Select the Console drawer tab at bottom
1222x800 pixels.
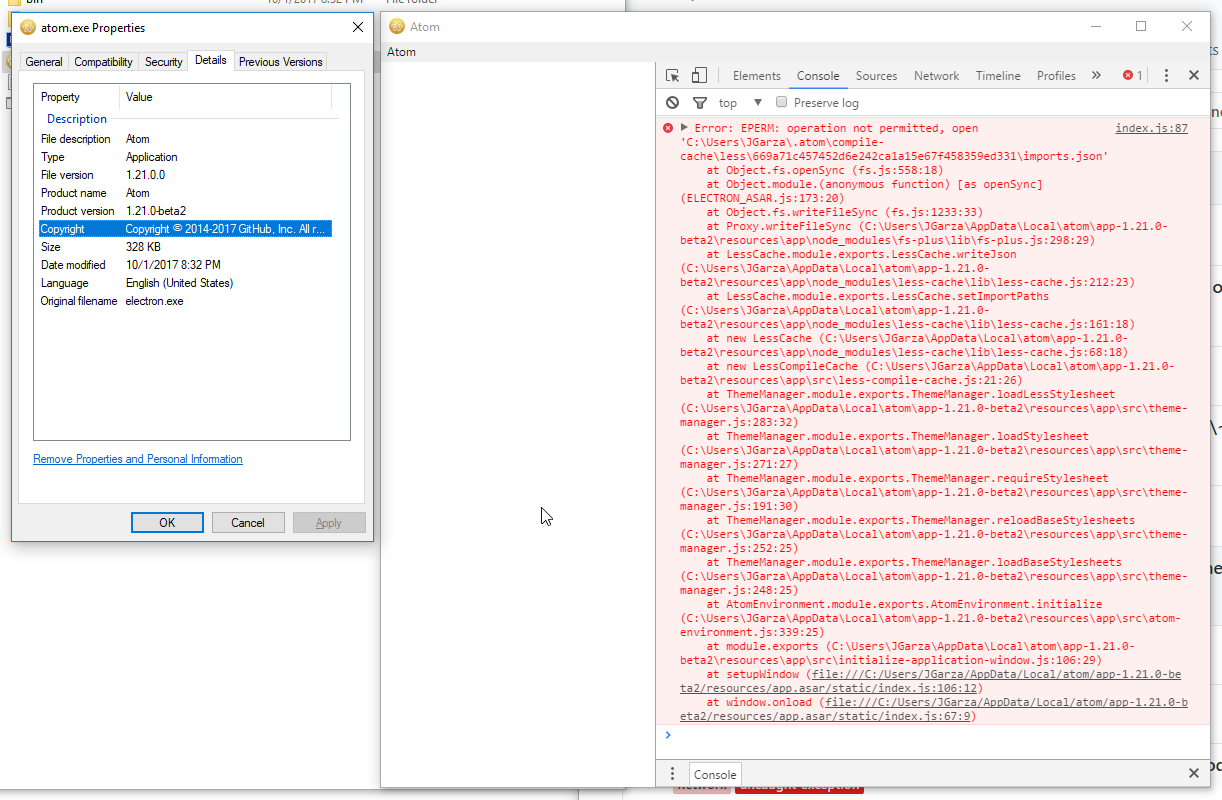[715, 774]
